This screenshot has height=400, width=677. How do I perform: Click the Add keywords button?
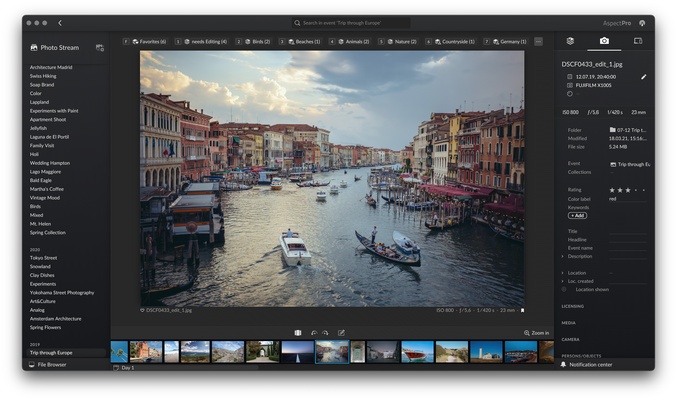tap(577, 215)
